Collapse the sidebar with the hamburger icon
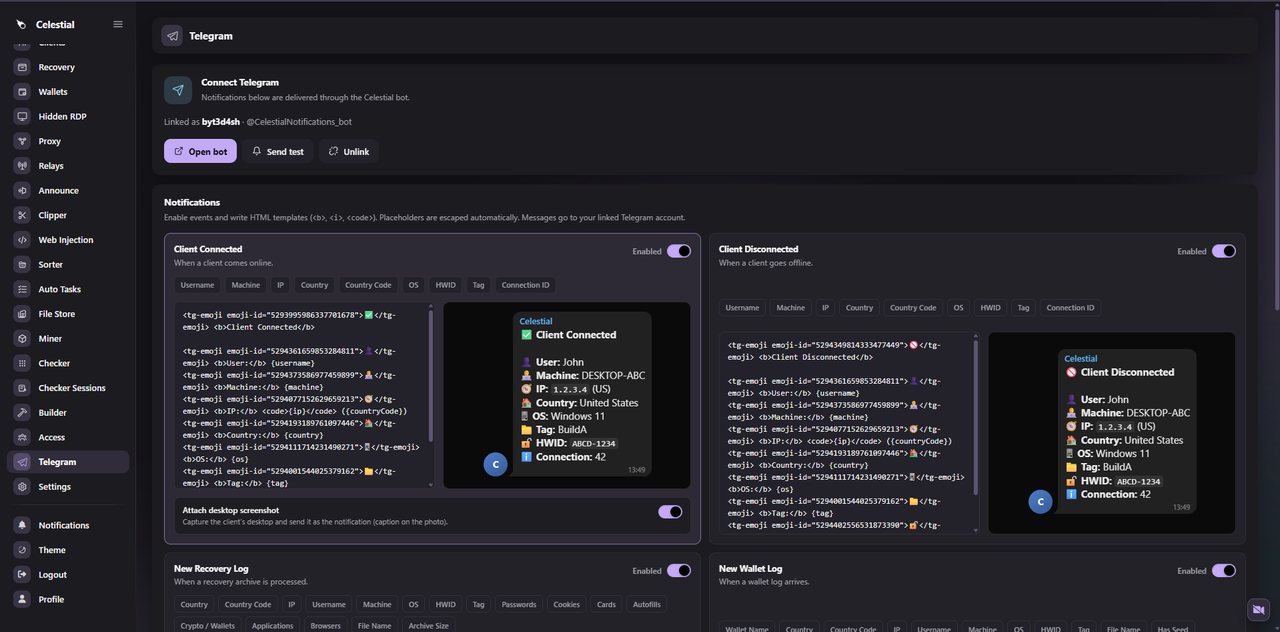This screenshot has width=1280, height=632. 118,24
